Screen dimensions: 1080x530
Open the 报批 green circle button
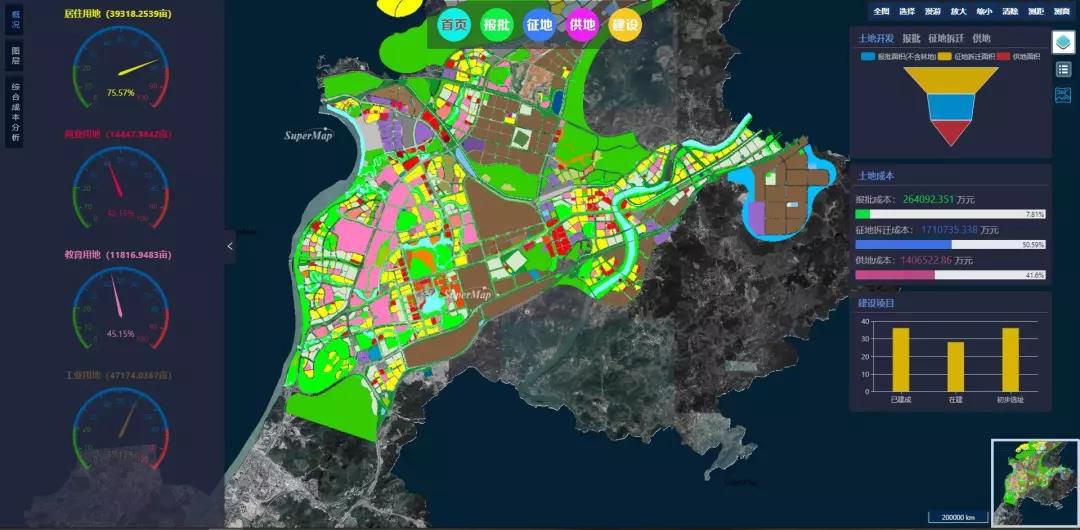(496, 26)
